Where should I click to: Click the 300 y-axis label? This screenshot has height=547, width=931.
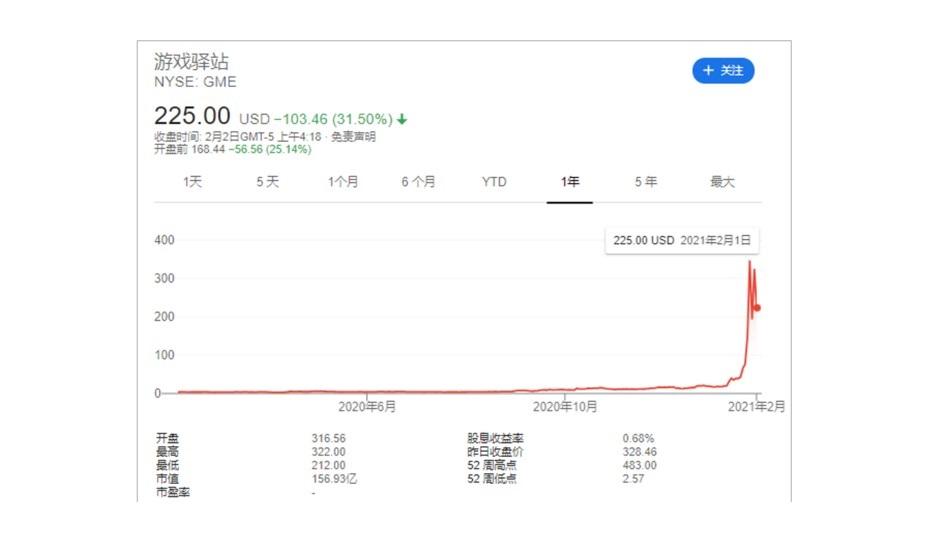click(x=164, y=279)
